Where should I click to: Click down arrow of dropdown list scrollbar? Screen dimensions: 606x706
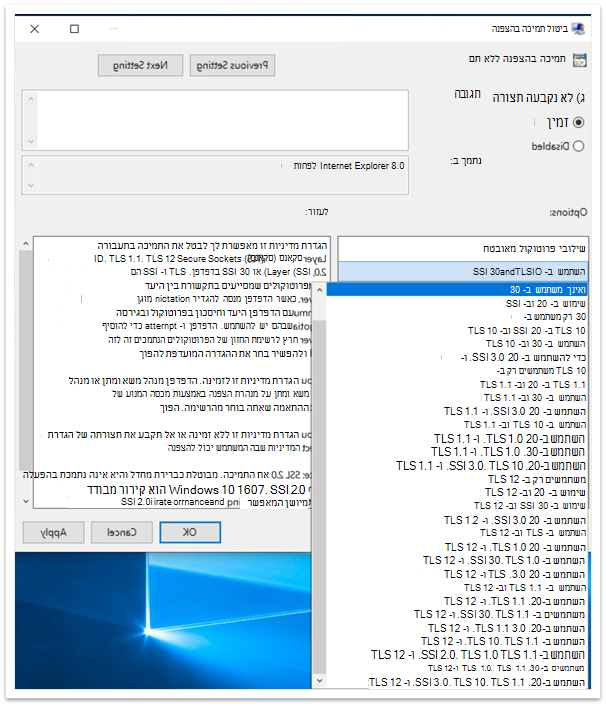pos(319,680)
